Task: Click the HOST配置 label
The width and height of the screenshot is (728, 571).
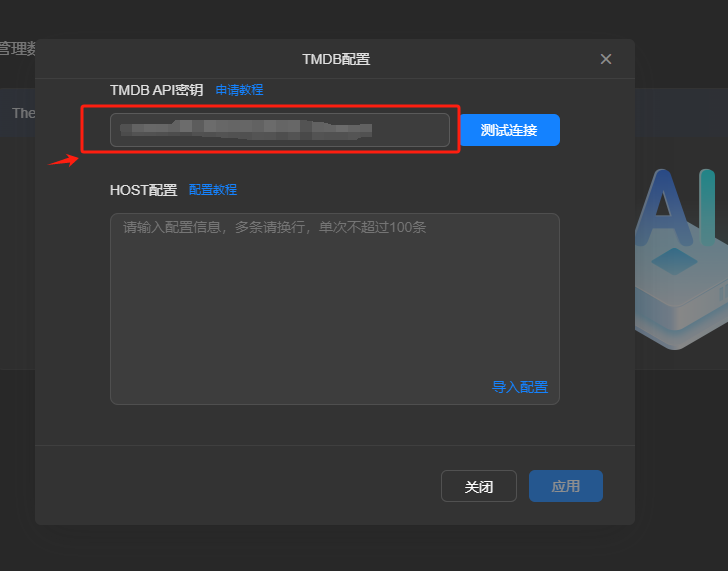Action: pos(143,190)
